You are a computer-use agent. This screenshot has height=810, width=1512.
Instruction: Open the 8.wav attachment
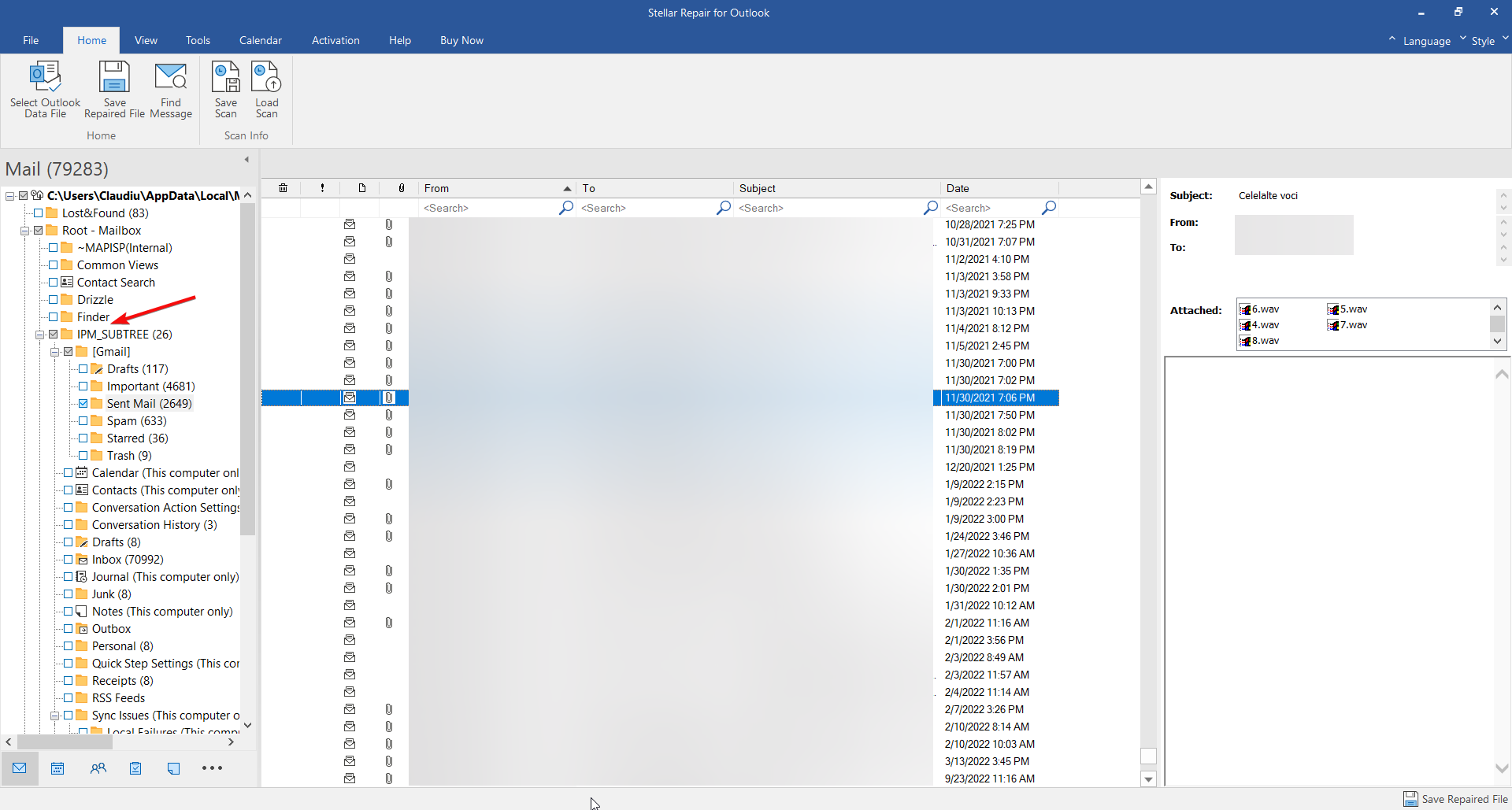pyautogui.click(x=1259, y=341)
